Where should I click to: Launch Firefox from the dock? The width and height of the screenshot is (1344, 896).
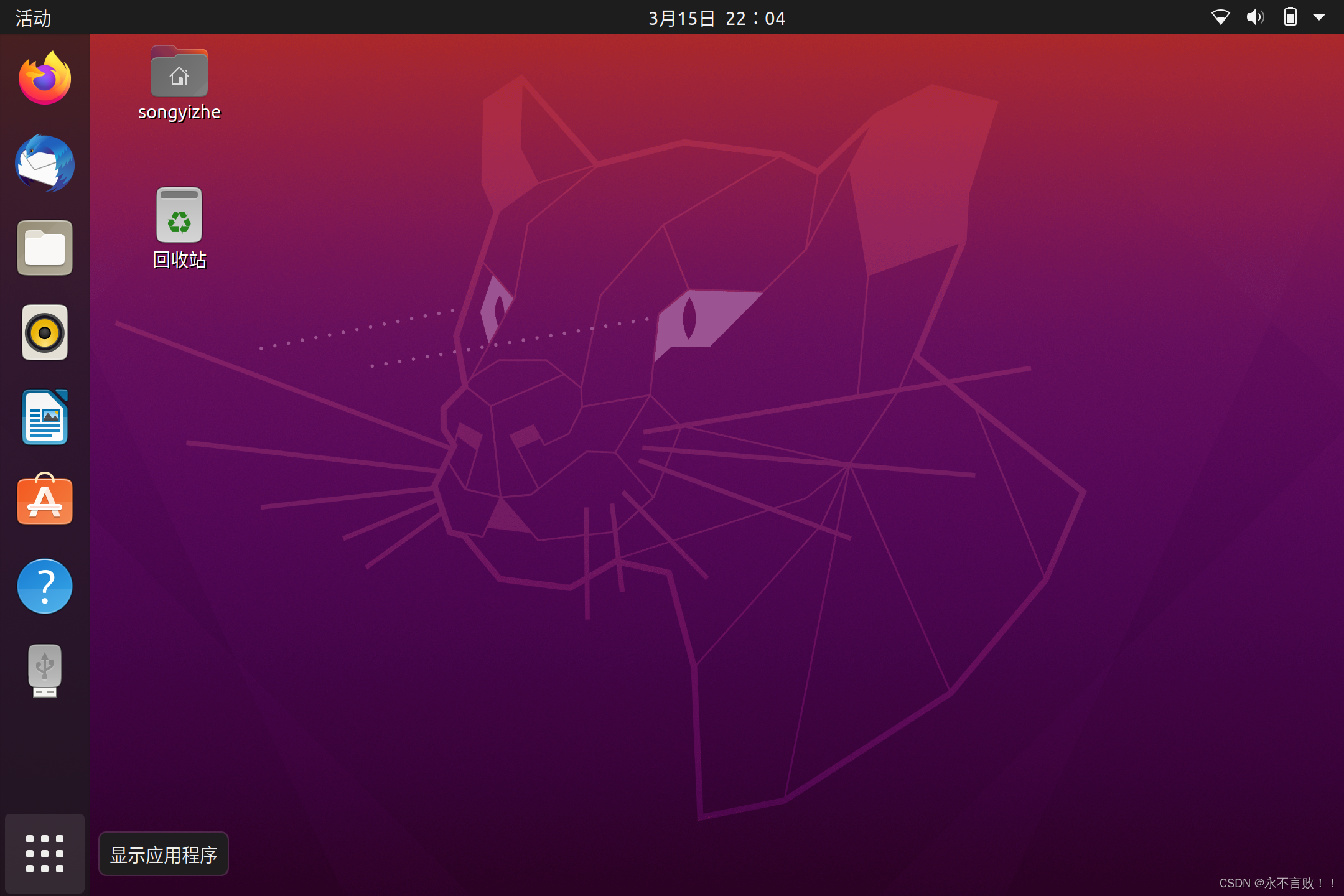pyautogui.click(x=45, y=78)
